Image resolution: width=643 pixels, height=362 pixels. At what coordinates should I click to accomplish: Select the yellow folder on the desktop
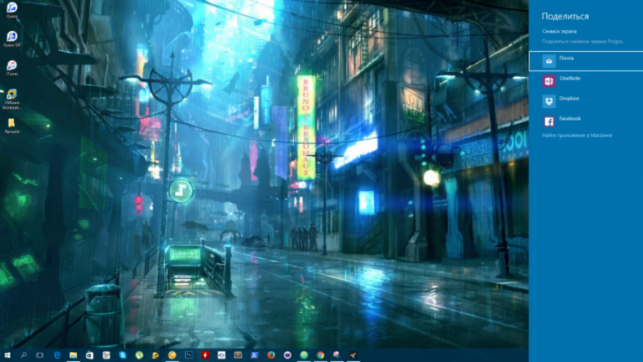(x=12, y=125)
